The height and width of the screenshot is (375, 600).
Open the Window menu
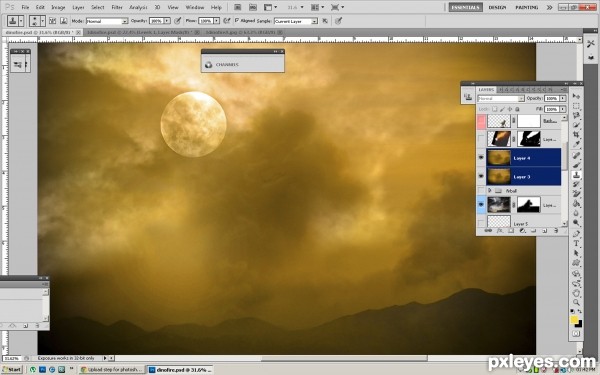[194, 7]
